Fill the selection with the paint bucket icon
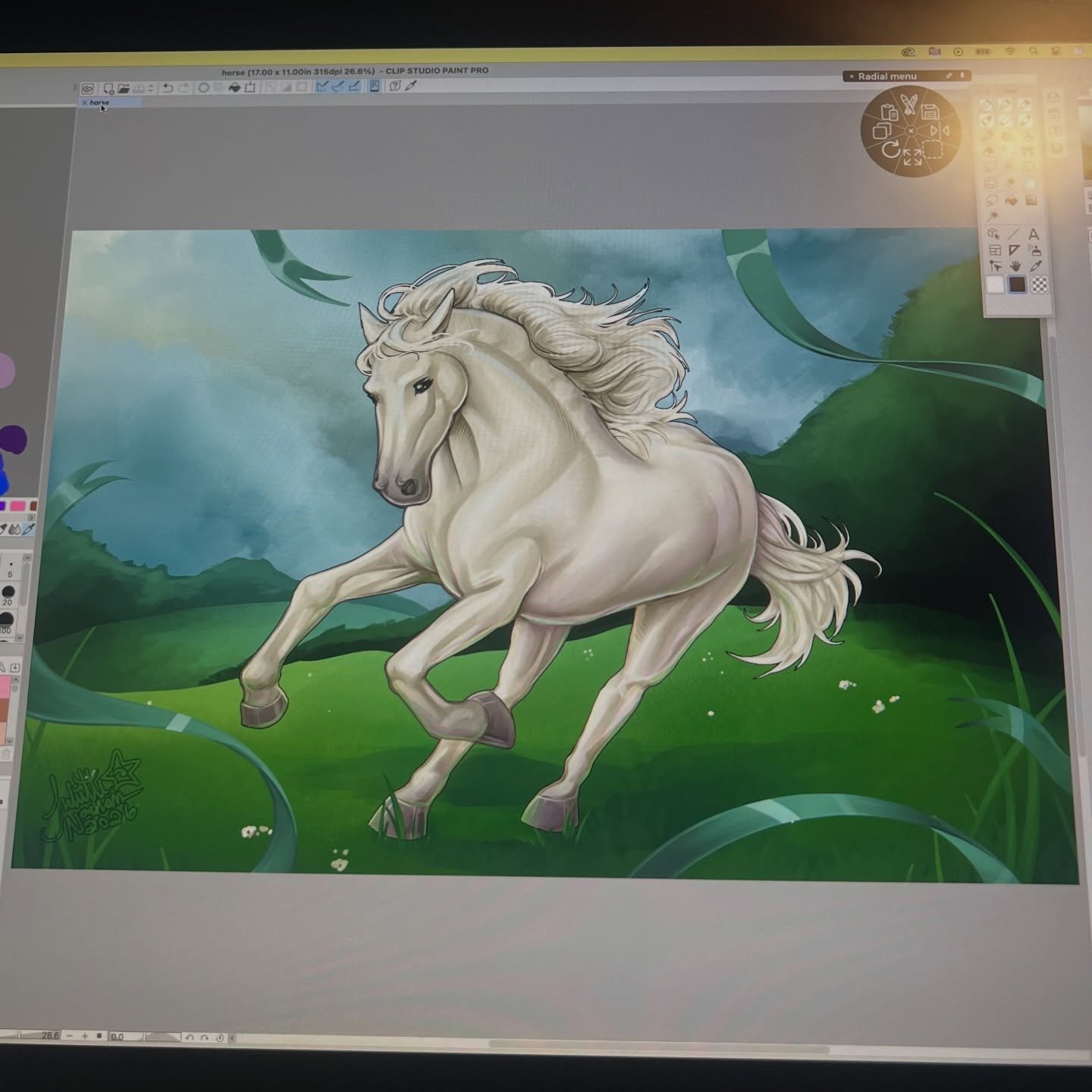The image size is (1092, 1092). [234, 88]
